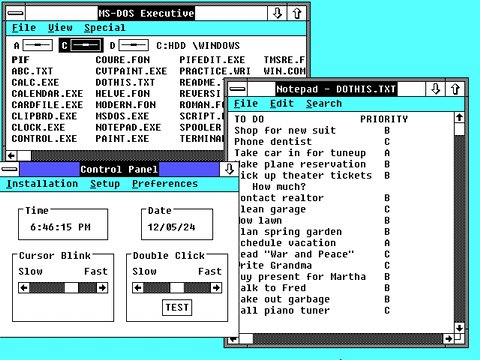Screen dimensions: 480x360
Task: Click Notepad vertical scrollbar down arrow
Action: coord(459,328)
